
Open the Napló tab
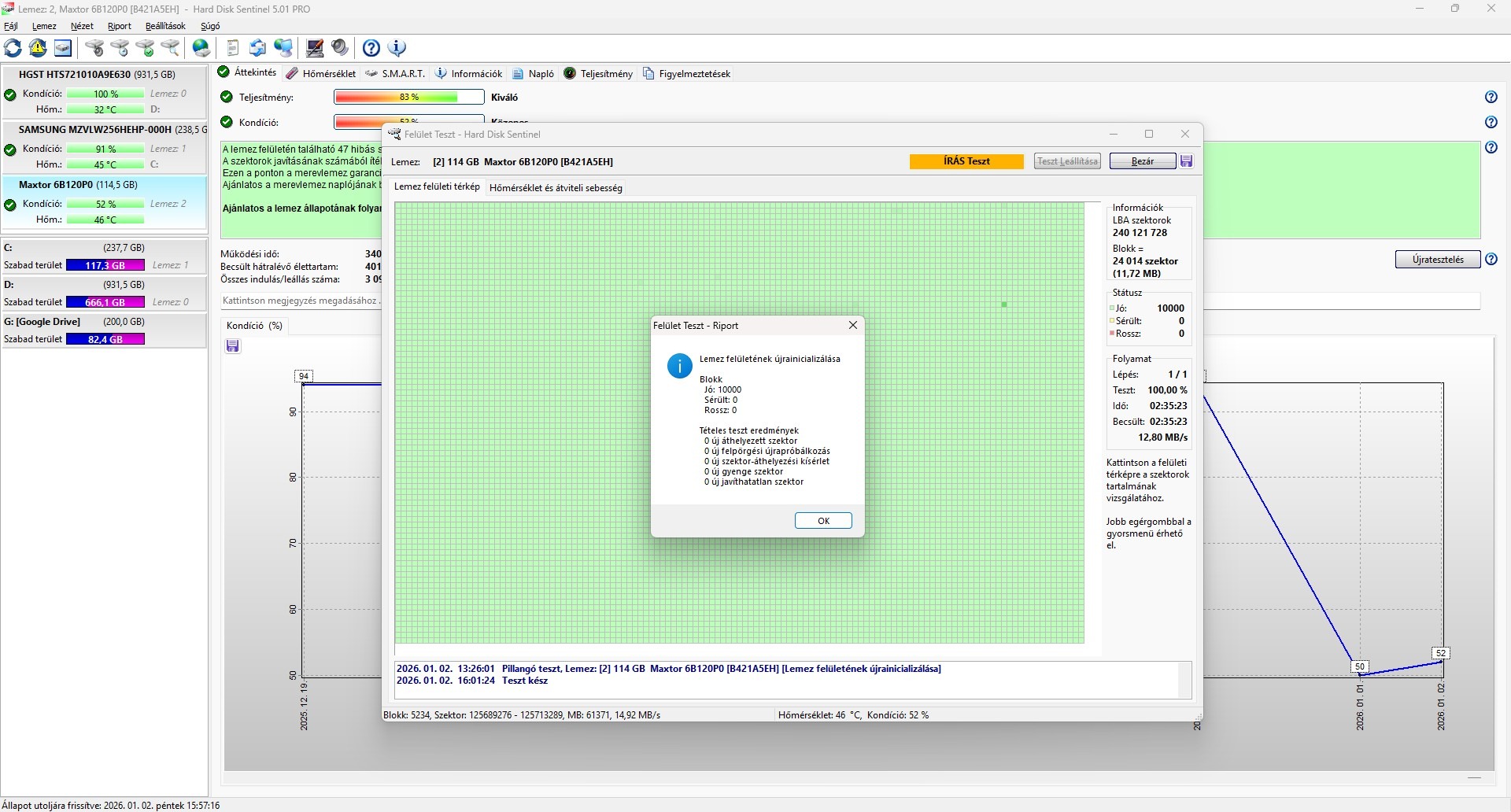point(534,74)
